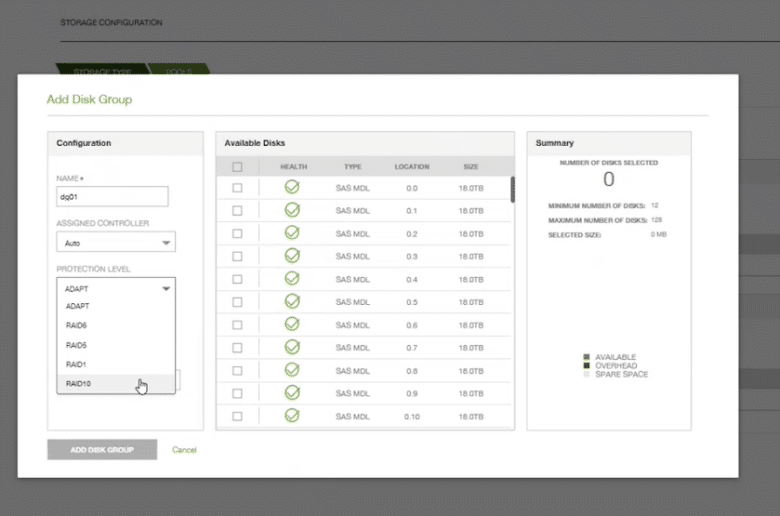Click the AVAILABLE legend color swatch

[x=586, y=357]
